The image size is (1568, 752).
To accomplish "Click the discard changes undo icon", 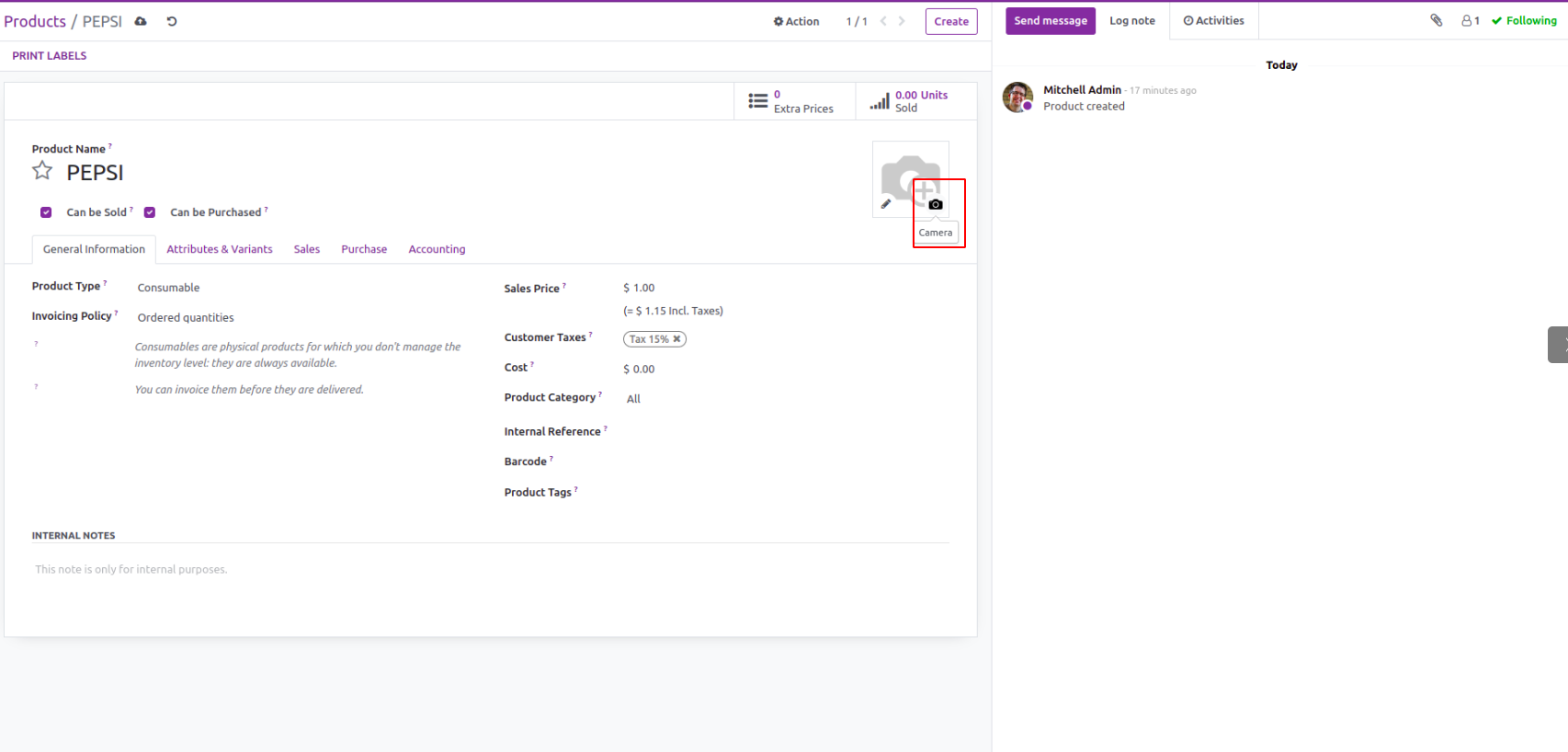I will 172,21.
